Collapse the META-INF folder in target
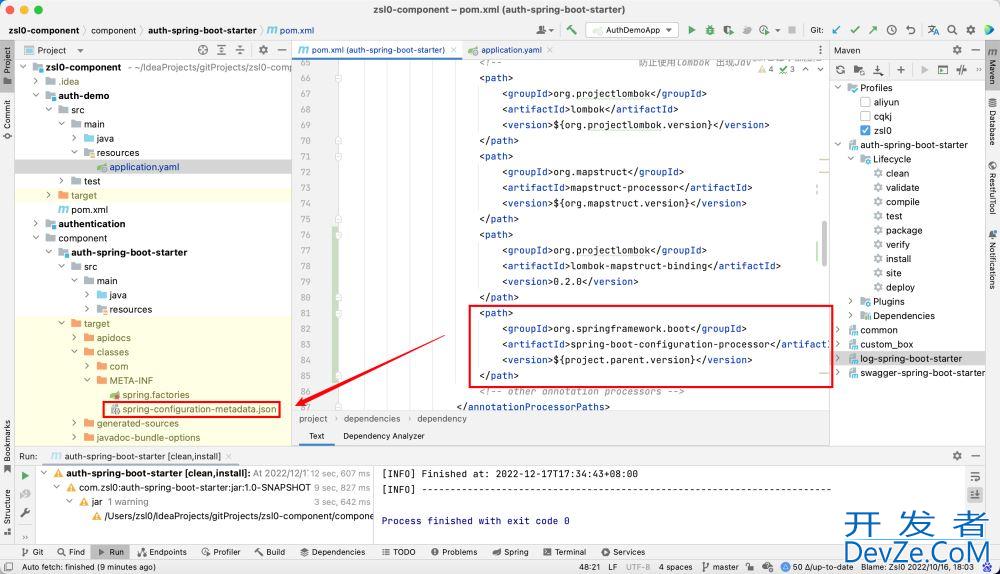 pyautogui.click(x=87, y=380)
